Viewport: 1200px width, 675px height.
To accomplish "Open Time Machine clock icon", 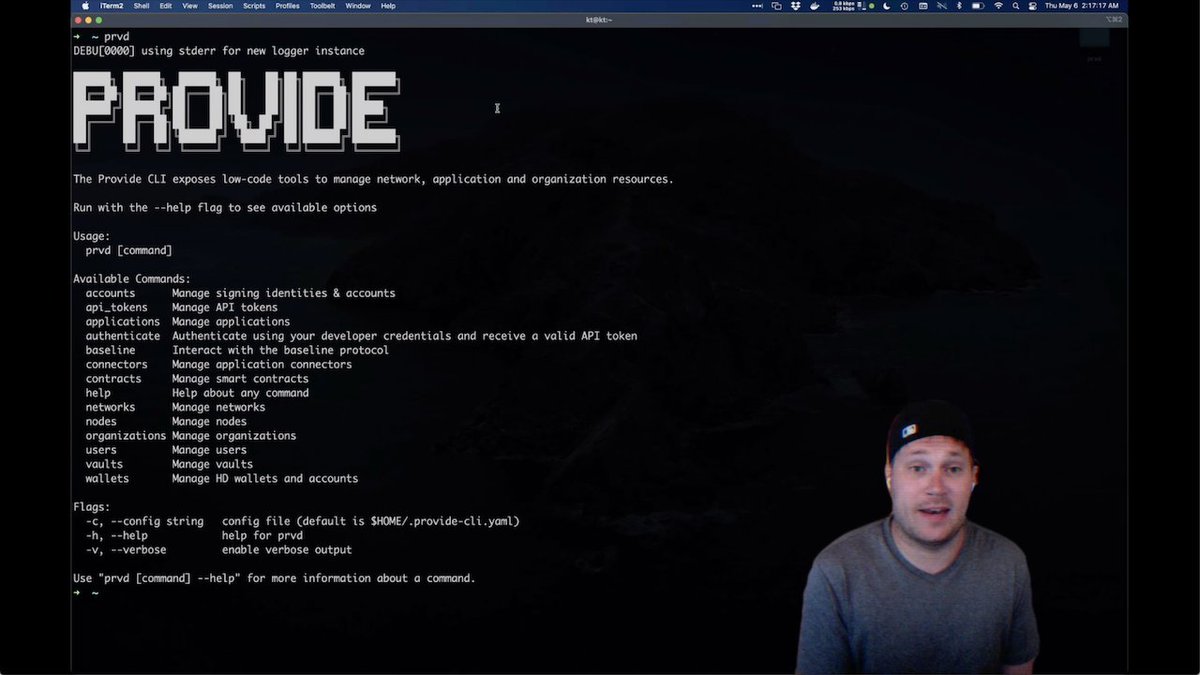I will [x=905, y=6].
